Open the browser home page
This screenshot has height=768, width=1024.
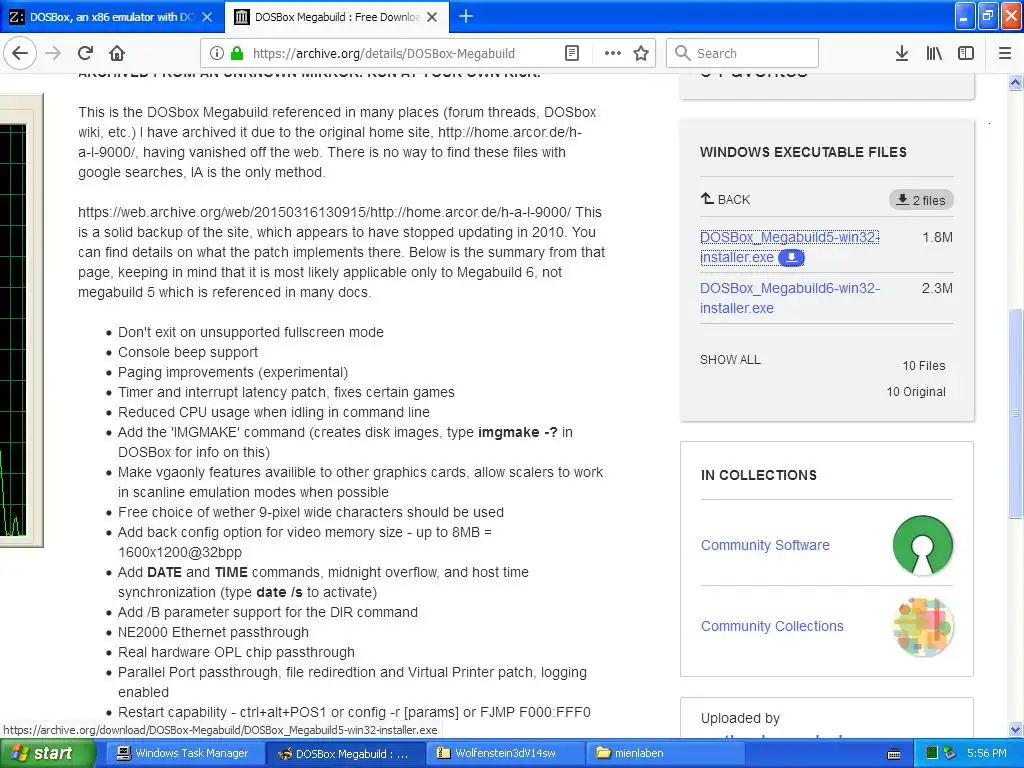coord(117,53)
